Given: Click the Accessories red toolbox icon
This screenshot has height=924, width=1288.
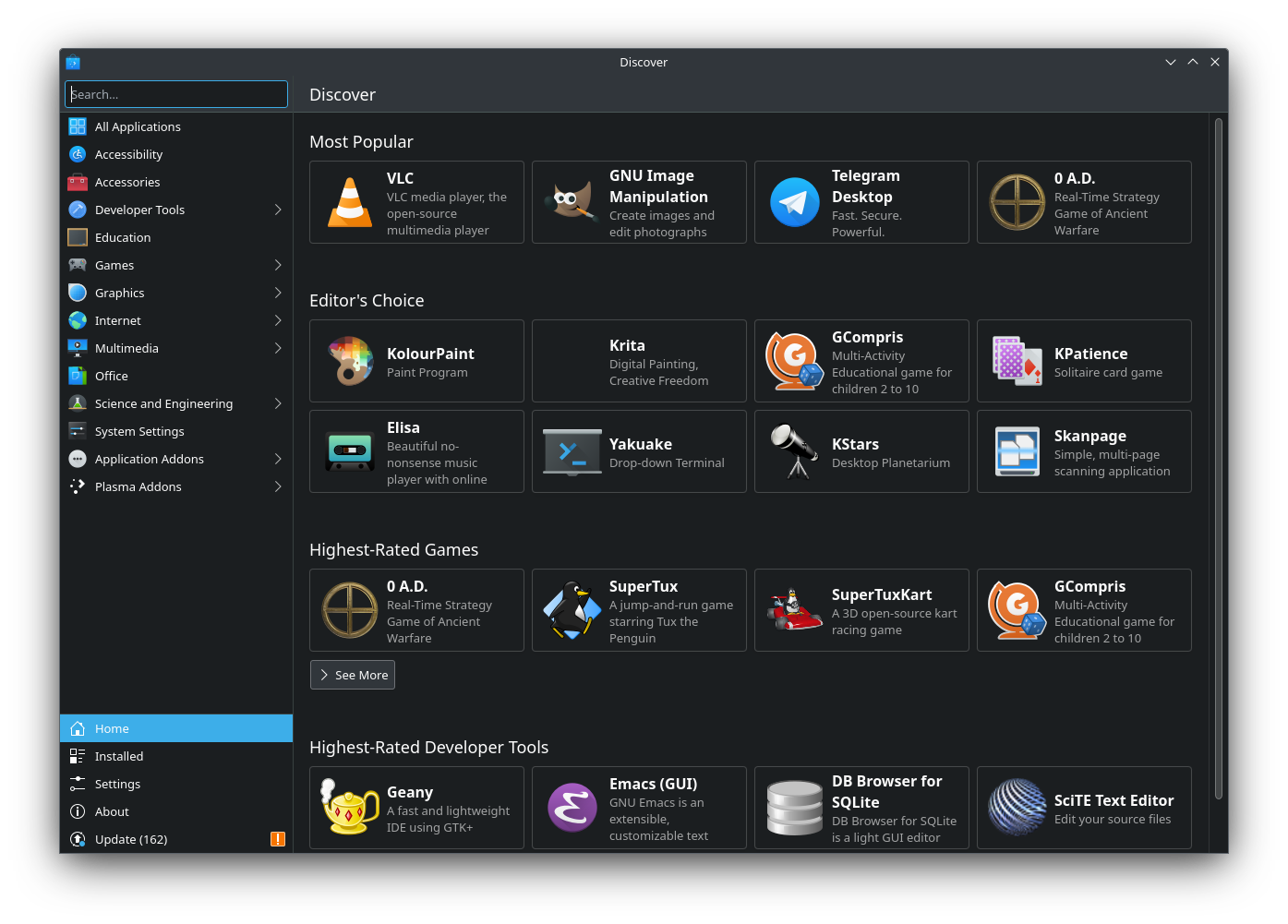Looking at the screenshot, I should tap(78, 182).
